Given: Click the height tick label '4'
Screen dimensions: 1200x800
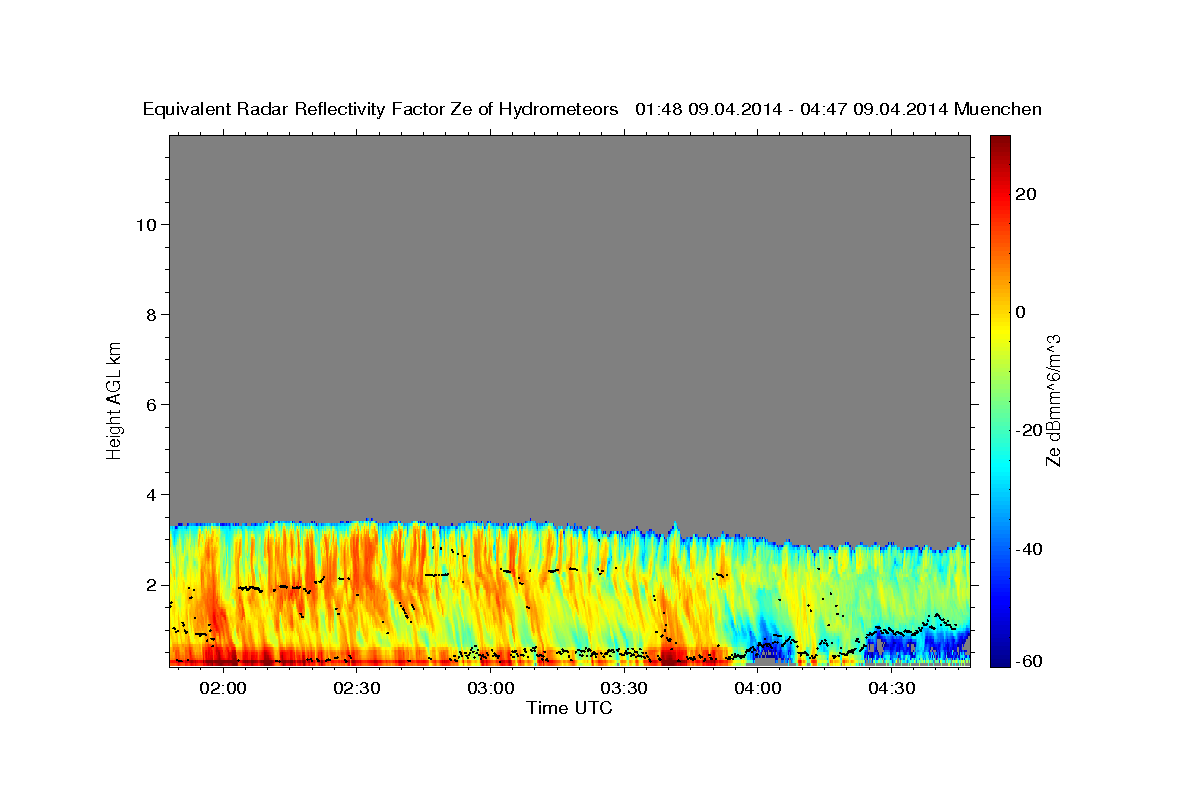Looking at the screenshot, I should (152, 494).
